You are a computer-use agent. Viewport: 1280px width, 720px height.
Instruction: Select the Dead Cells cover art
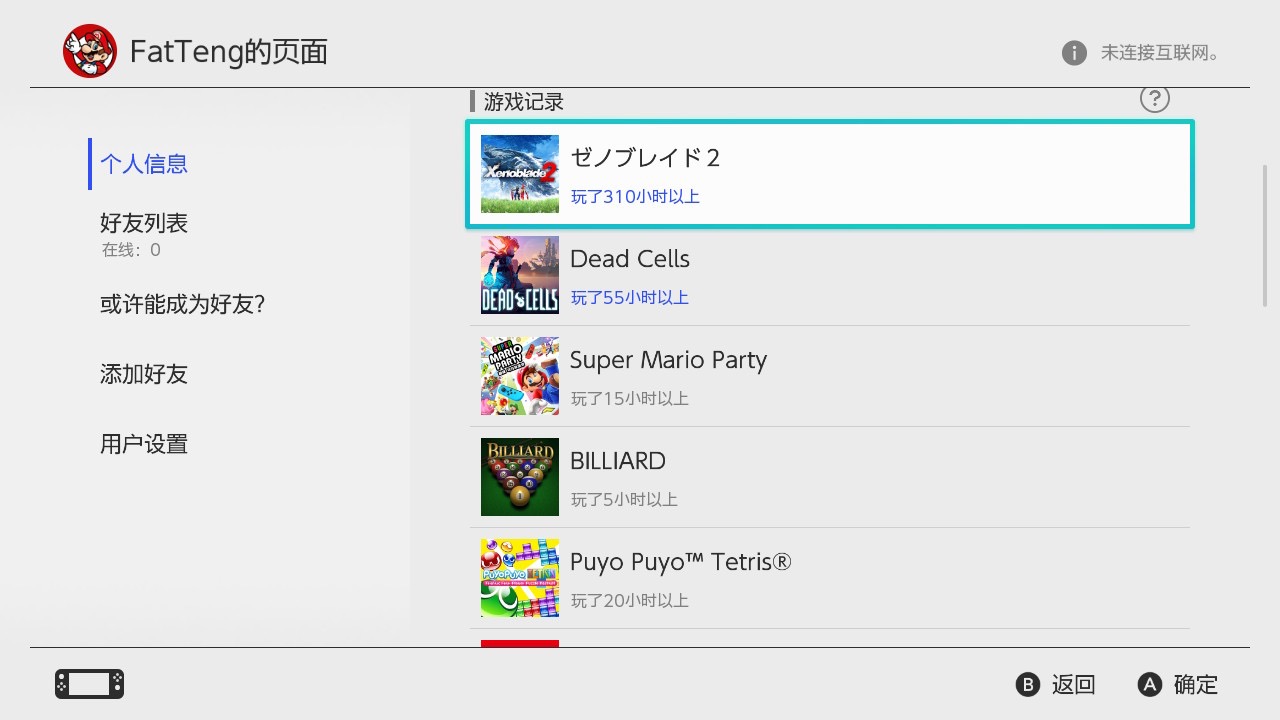[520, 275]
